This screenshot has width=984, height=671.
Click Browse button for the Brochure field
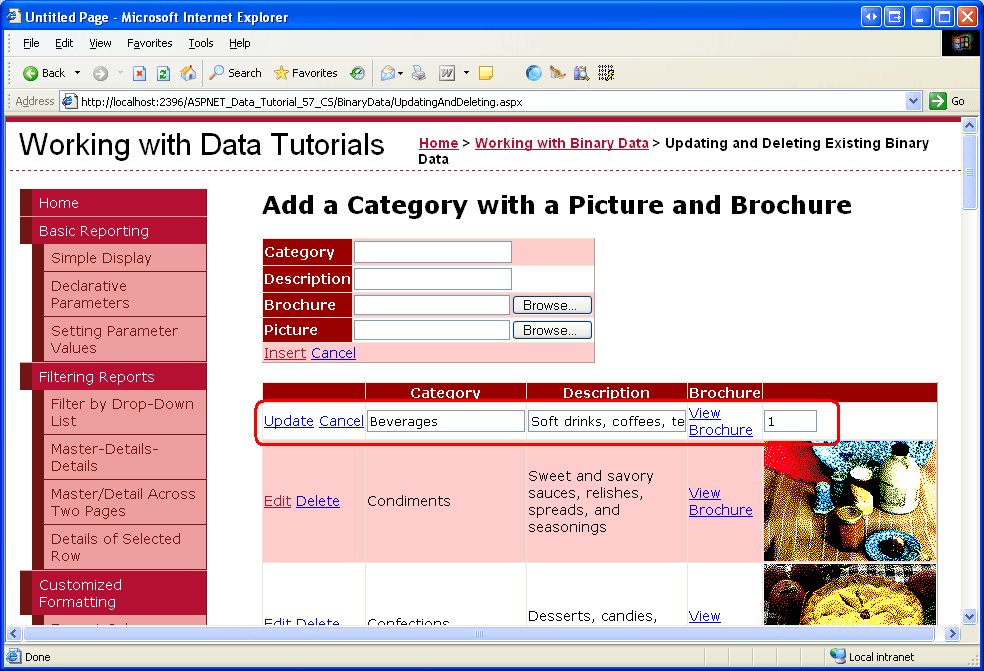pyautogui.click(x=552, y=305)
